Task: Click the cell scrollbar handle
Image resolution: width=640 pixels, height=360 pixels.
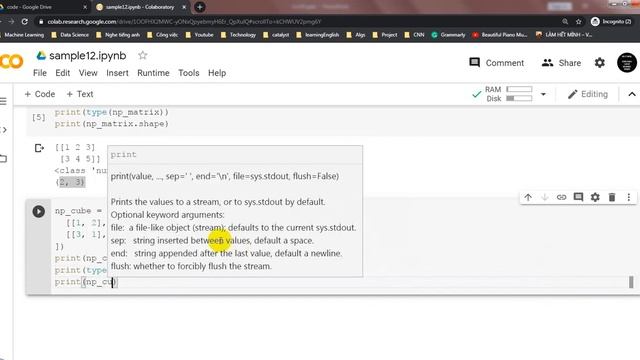Action: pos(631,282)
